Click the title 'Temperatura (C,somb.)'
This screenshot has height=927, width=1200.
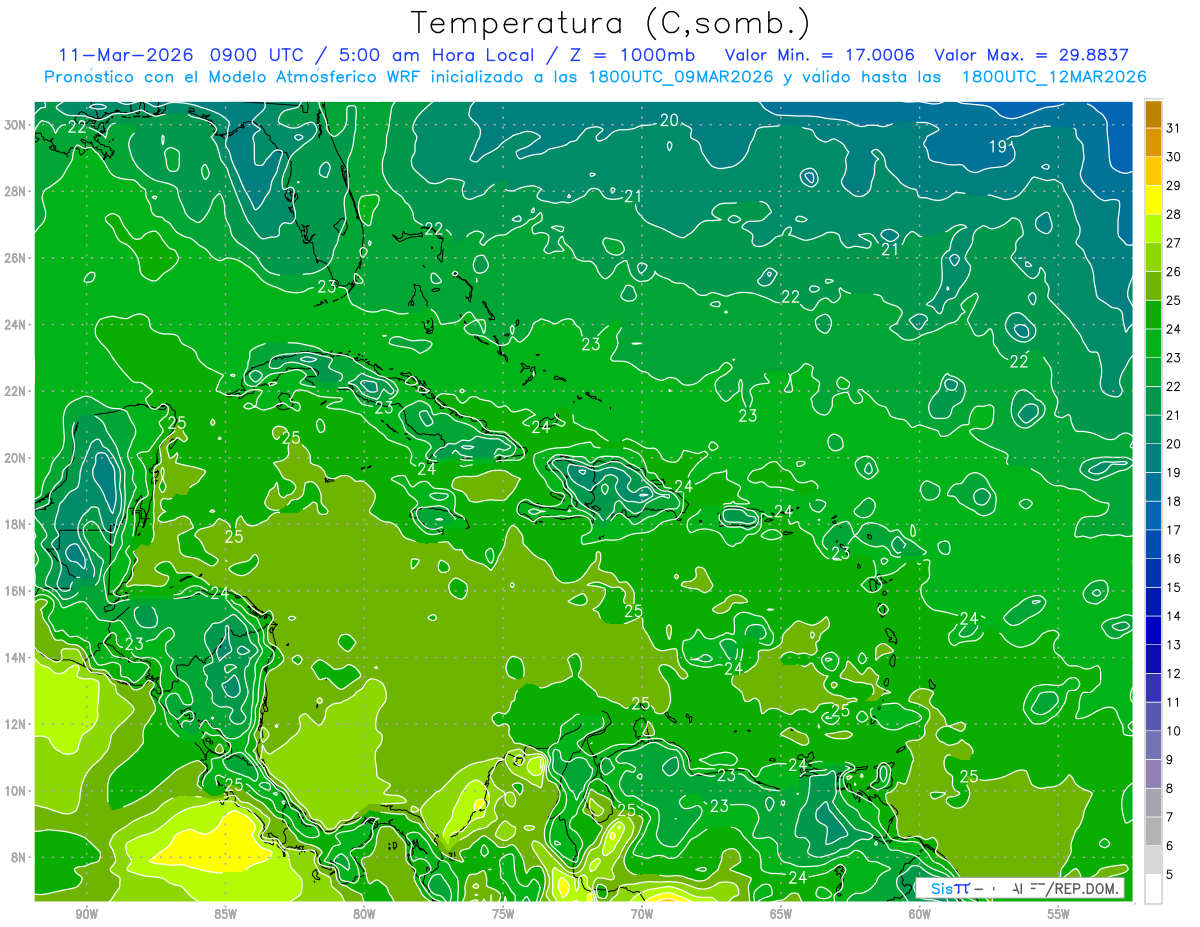611,24
